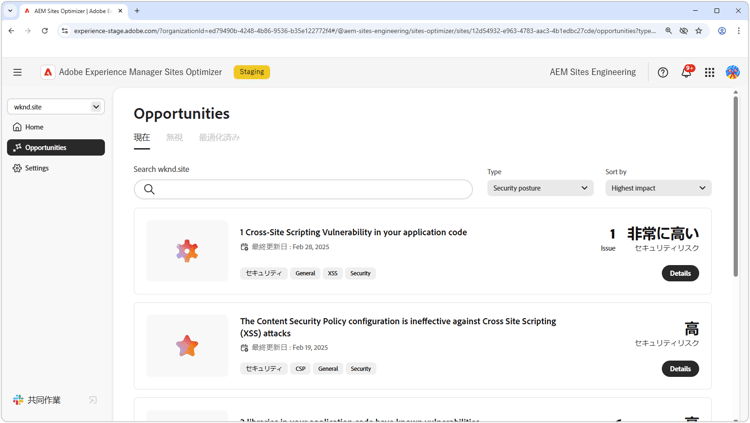Click the Home house icon in the sidebar
The width and height of the screenshot is (750, 423).
pos(17,127)
